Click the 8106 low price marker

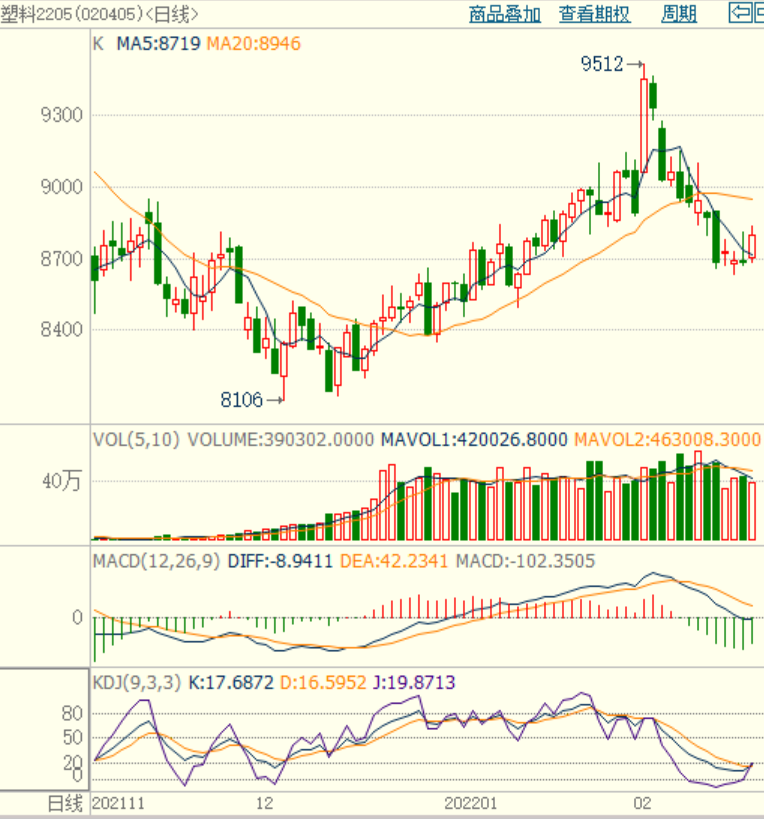click(241, 400)
